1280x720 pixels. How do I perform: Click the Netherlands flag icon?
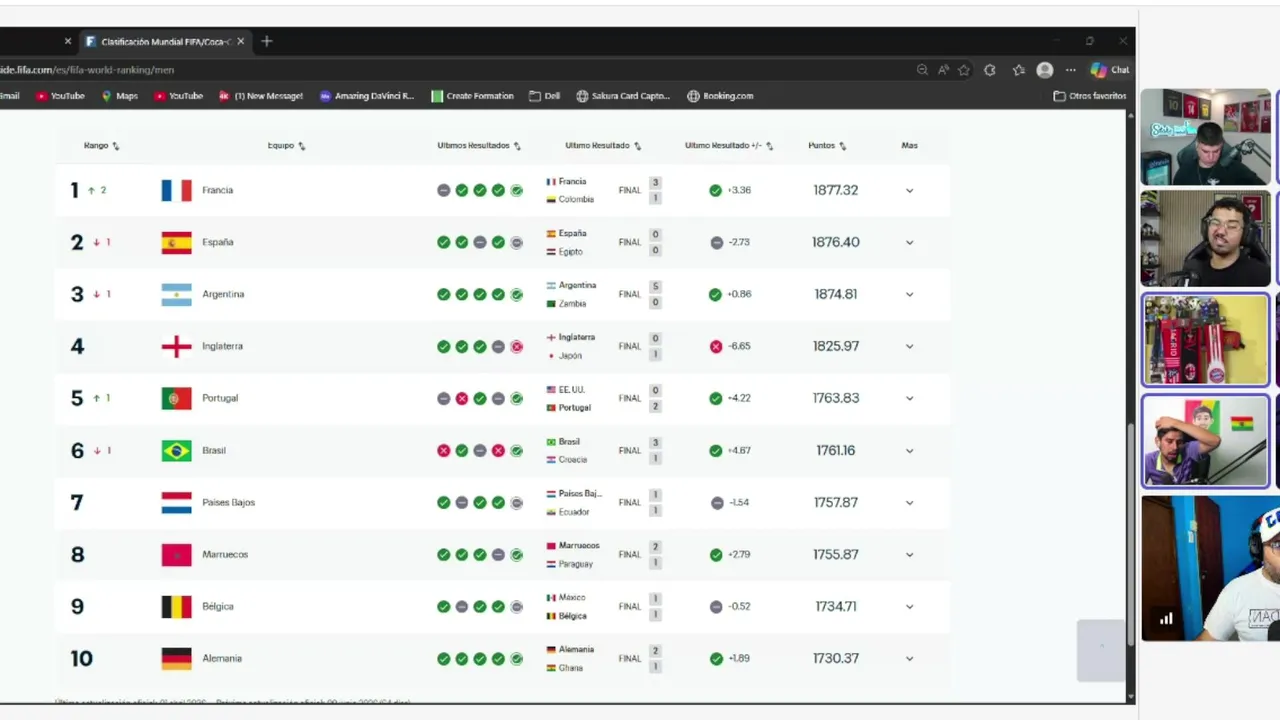176,502
